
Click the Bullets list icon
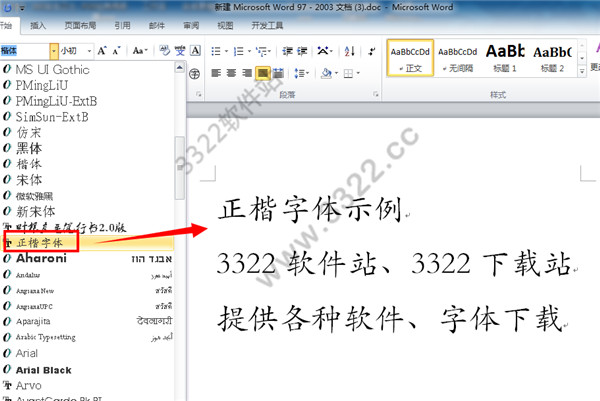click(x=216, y=51)
